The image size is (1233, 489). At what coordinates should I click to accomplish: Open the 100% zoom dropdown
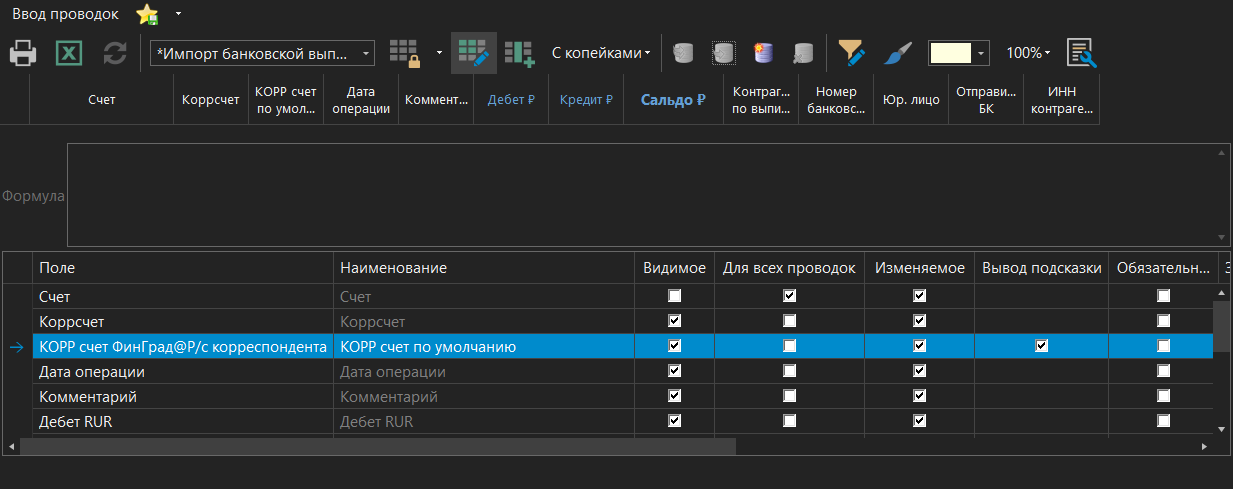point(1028,53)
